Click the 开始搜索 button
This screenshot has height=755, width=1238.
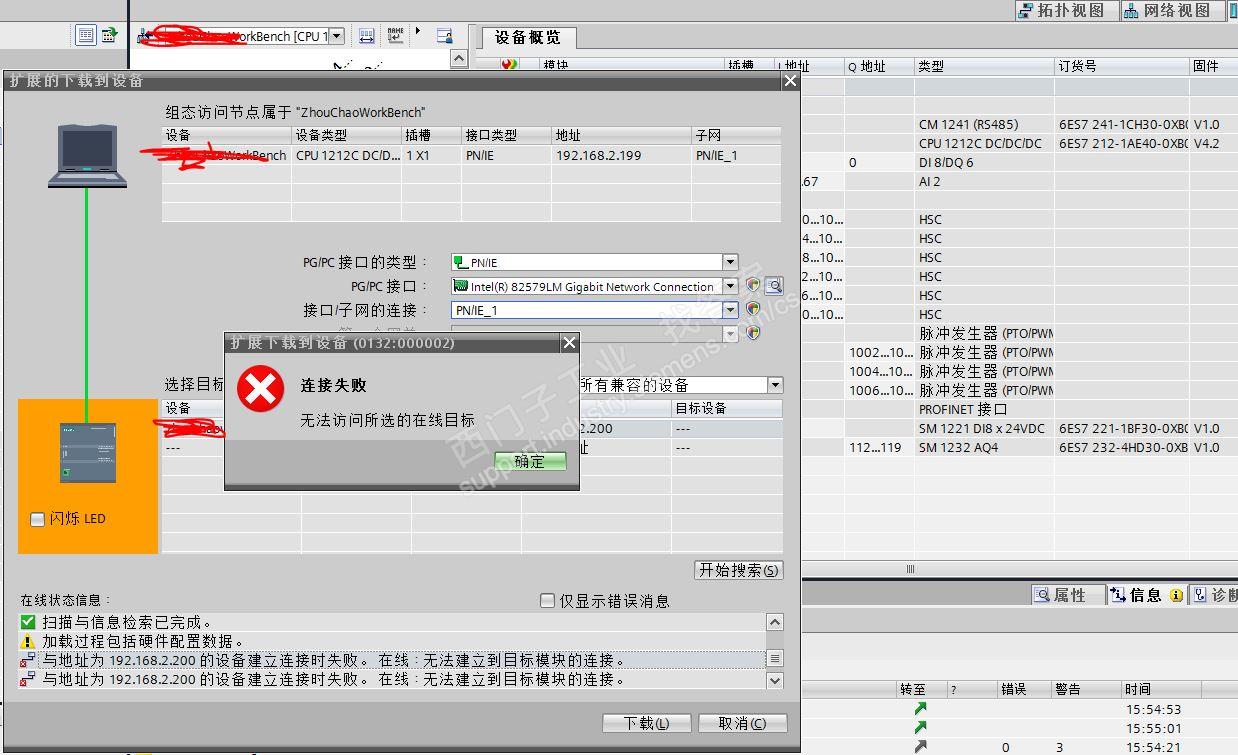(x=738, y=570)
